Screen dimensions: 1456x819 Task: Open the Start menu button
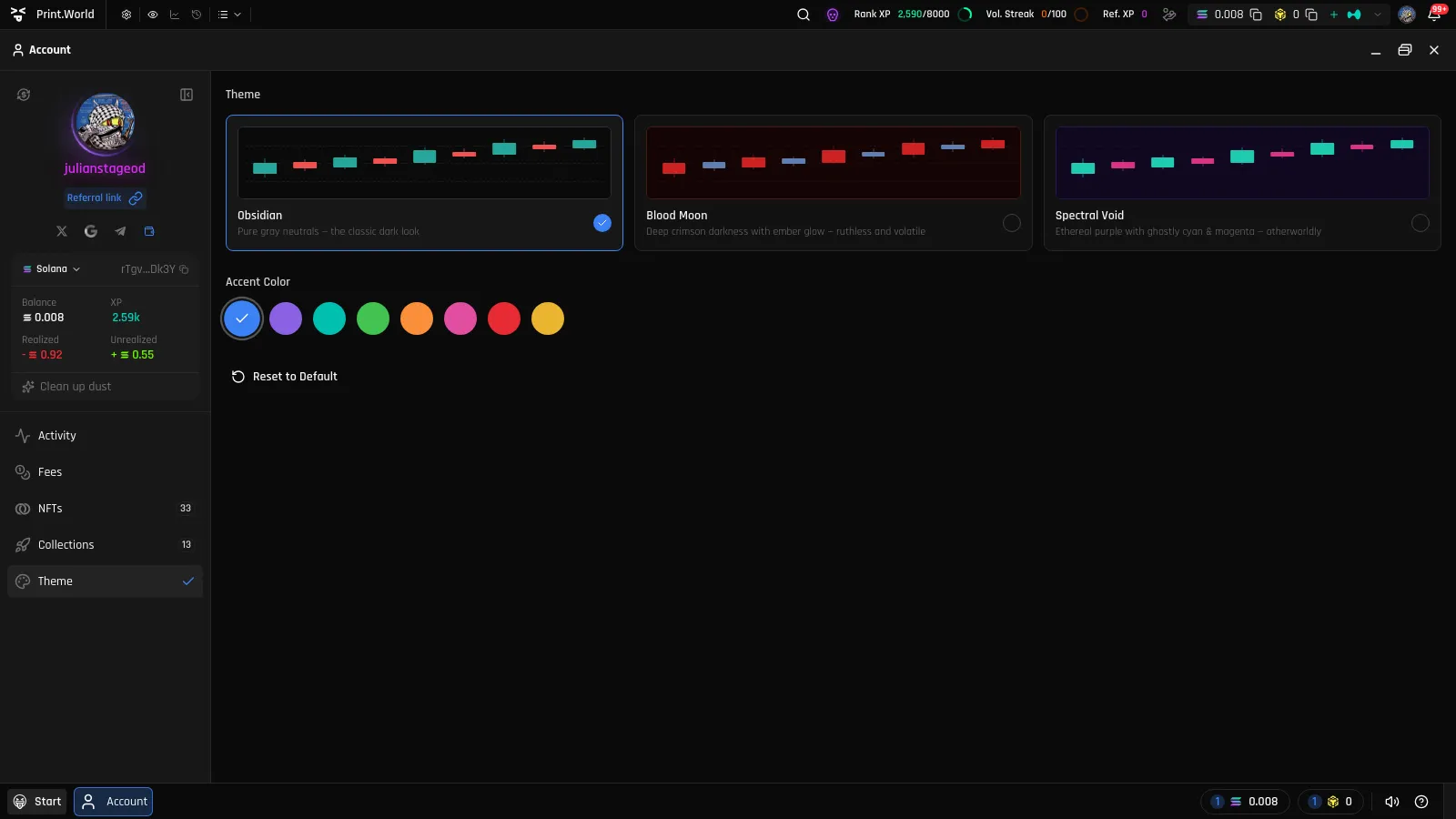(x=37, y=802)
